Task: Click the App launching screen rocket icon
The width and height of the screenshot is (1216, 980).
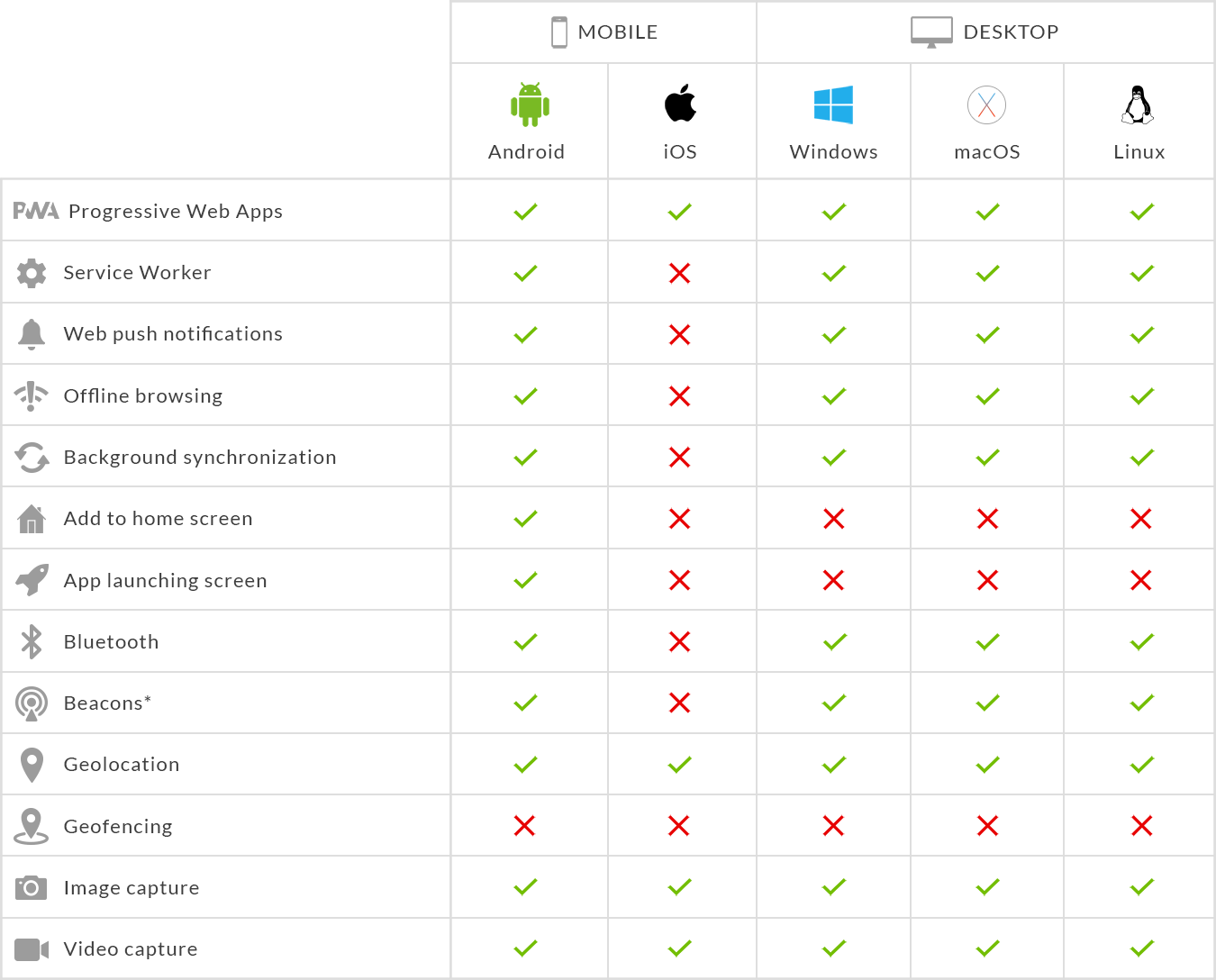Action: pyautogui.click(x=32, y=580)
